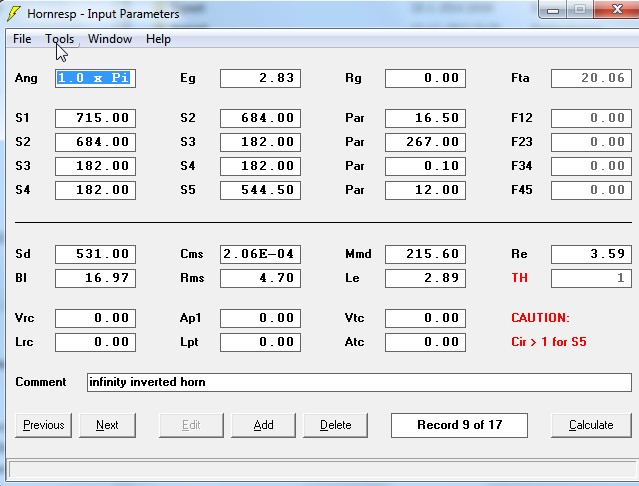Click the Add record button
The height and width of the screenshot is (486, 639).
263,425
